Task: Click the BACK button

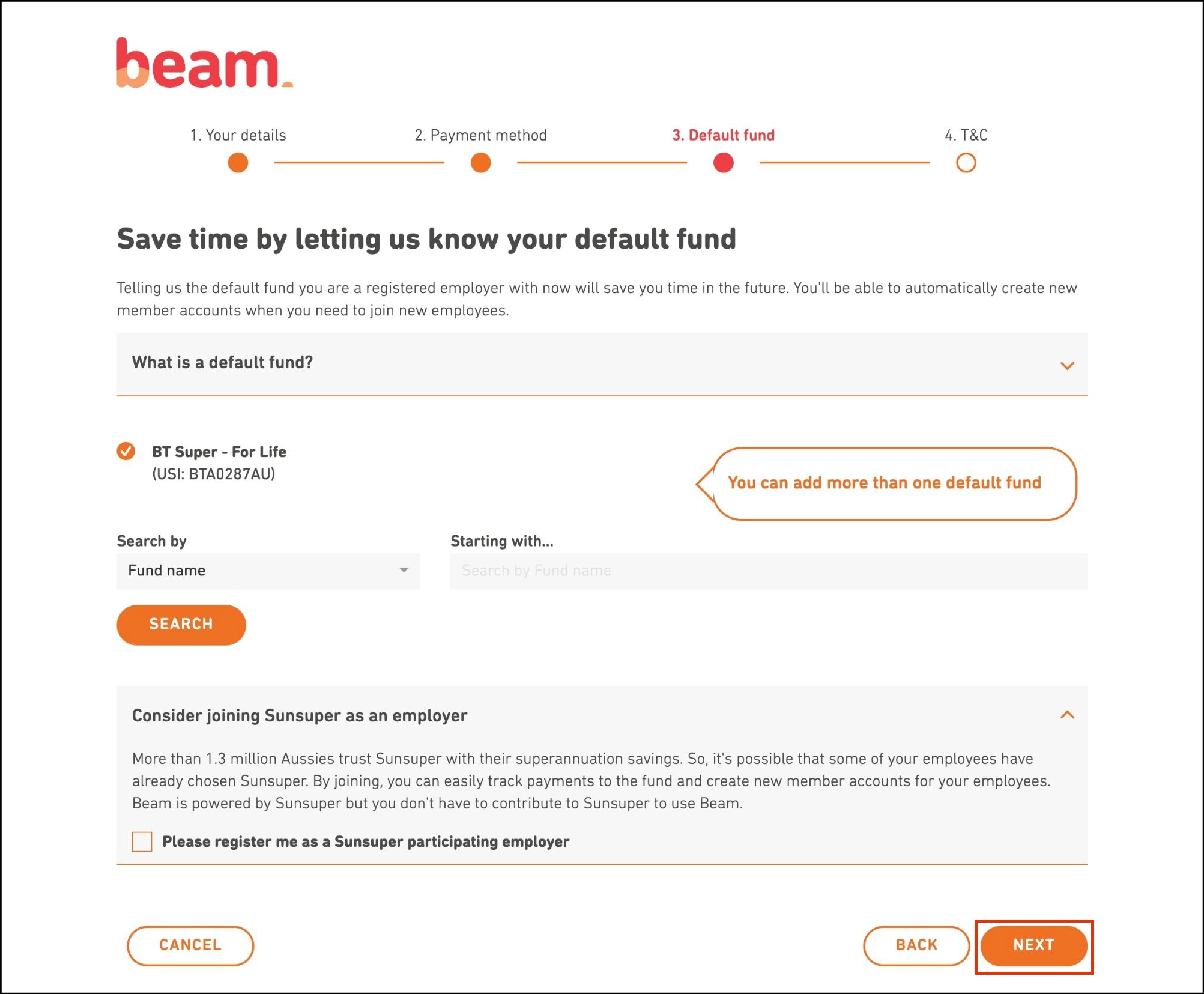Action: pyautogui.click(x=916, y=945)
